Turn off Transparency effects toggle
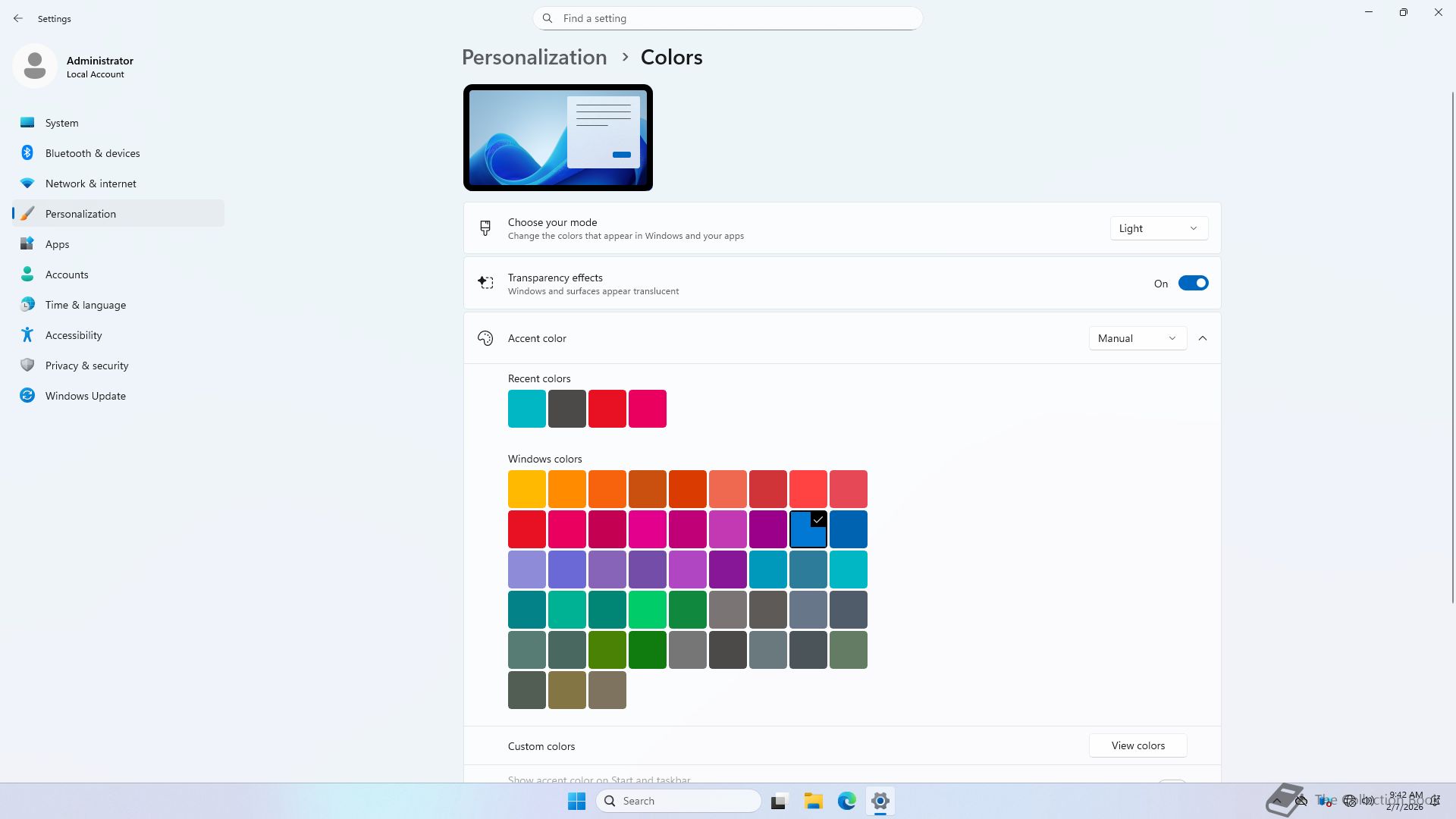The height and width of the screenshot is (819, 1456). [1193, 284]
